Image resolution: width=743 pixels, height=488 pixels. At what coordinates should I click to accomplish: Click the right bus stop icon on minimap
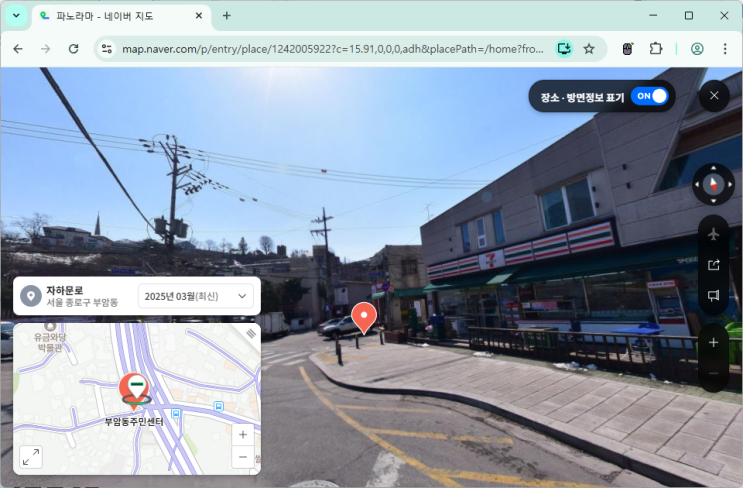click(x=218, y=407)
